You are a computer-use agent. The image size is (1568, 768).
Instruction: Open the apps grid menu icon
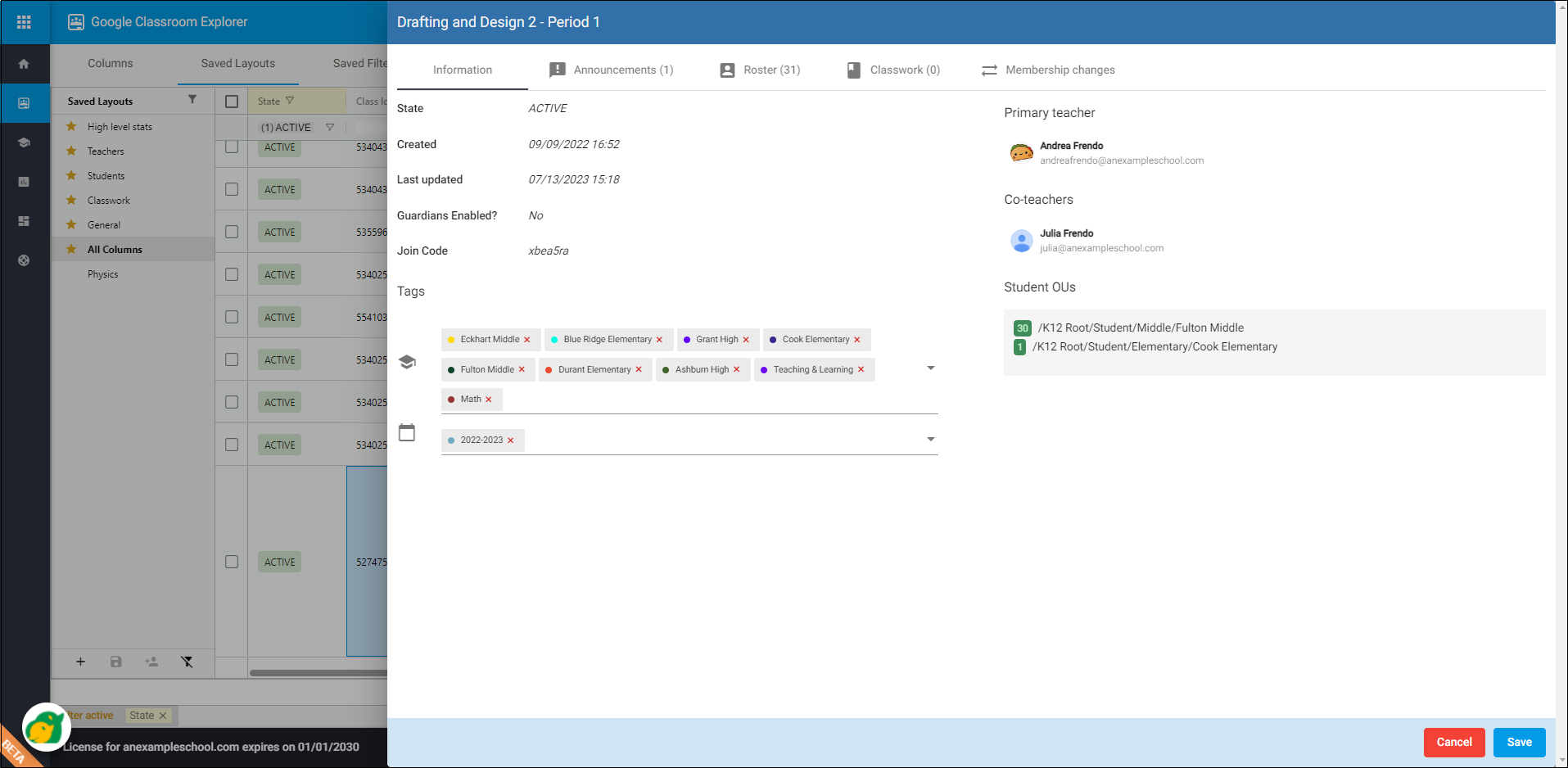point(24,22)
